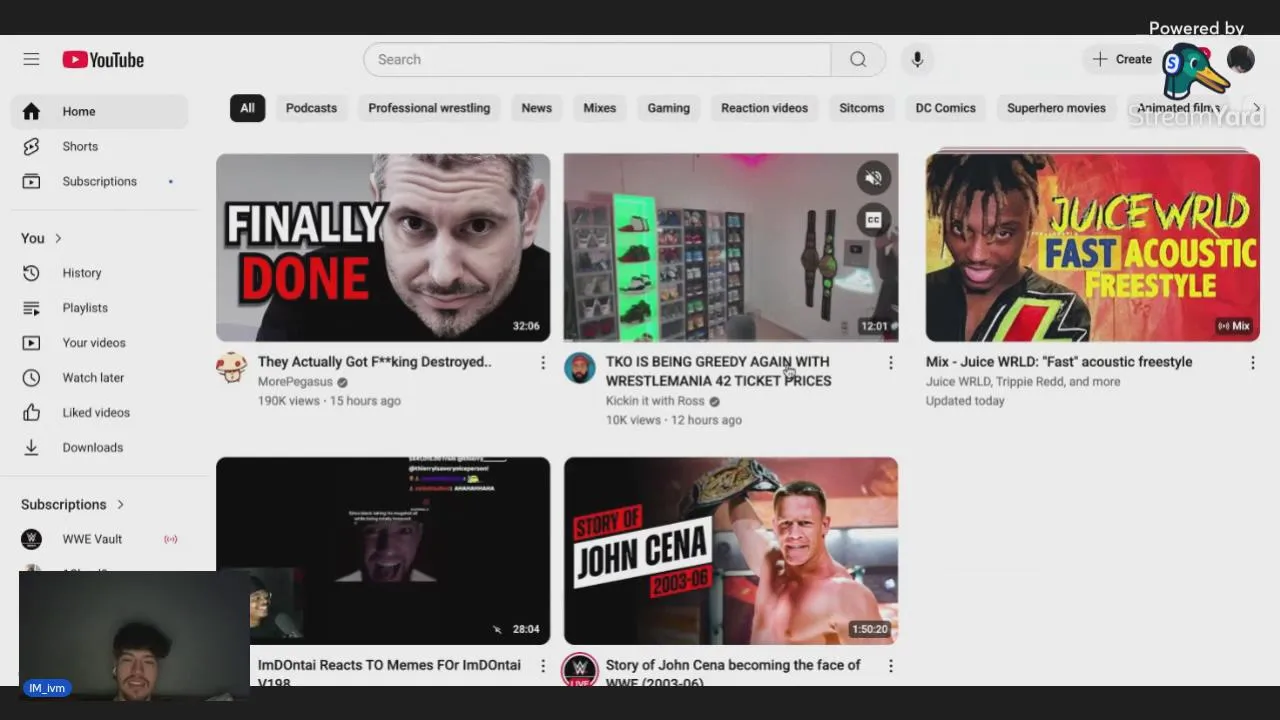Open the account avatar menu
The image size is (1280, 720).
point(1240,60)
